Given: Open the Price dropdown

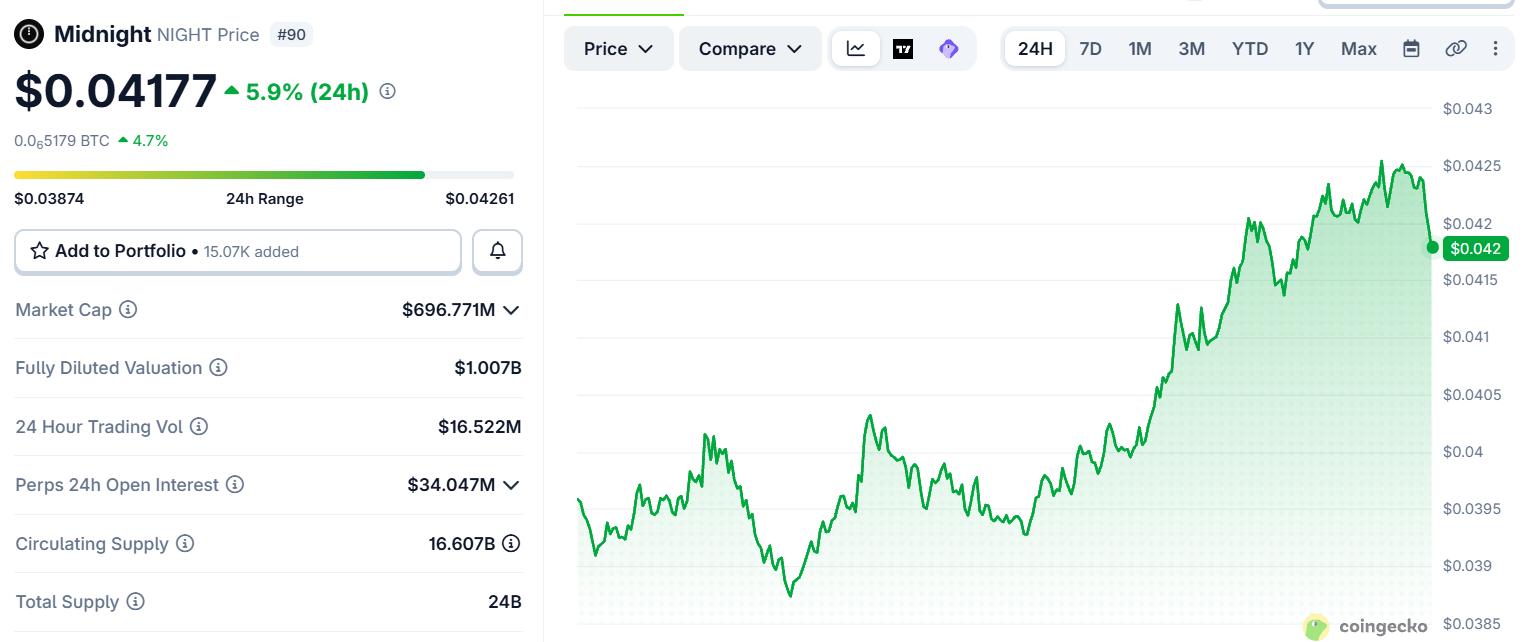Looking at the screenshot, I should [619, 49].
